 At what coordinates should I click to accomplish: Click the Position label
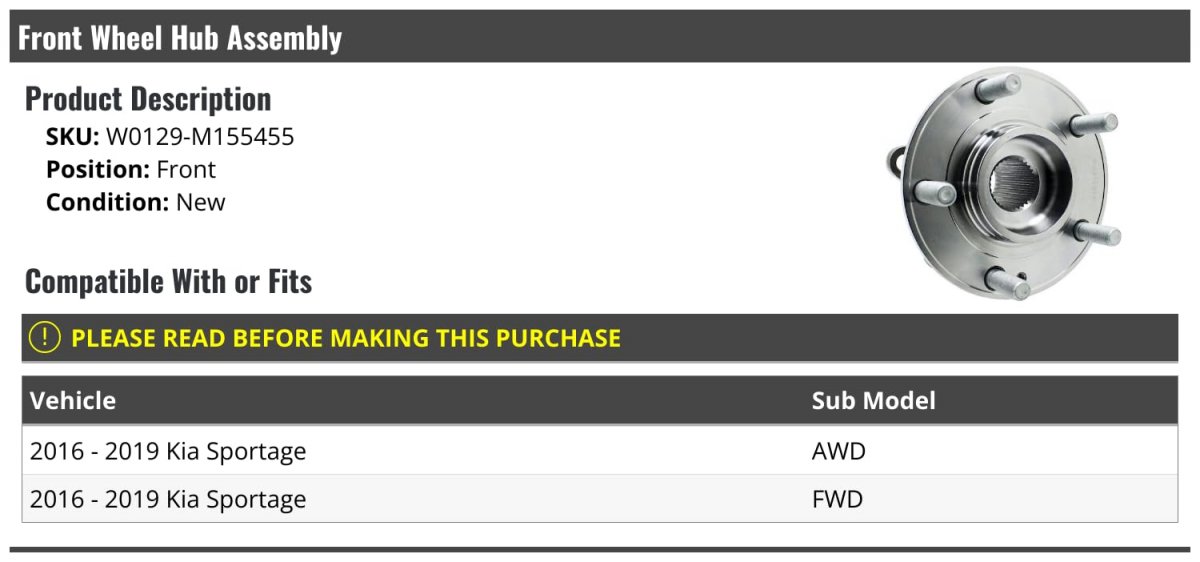[98, 170]
